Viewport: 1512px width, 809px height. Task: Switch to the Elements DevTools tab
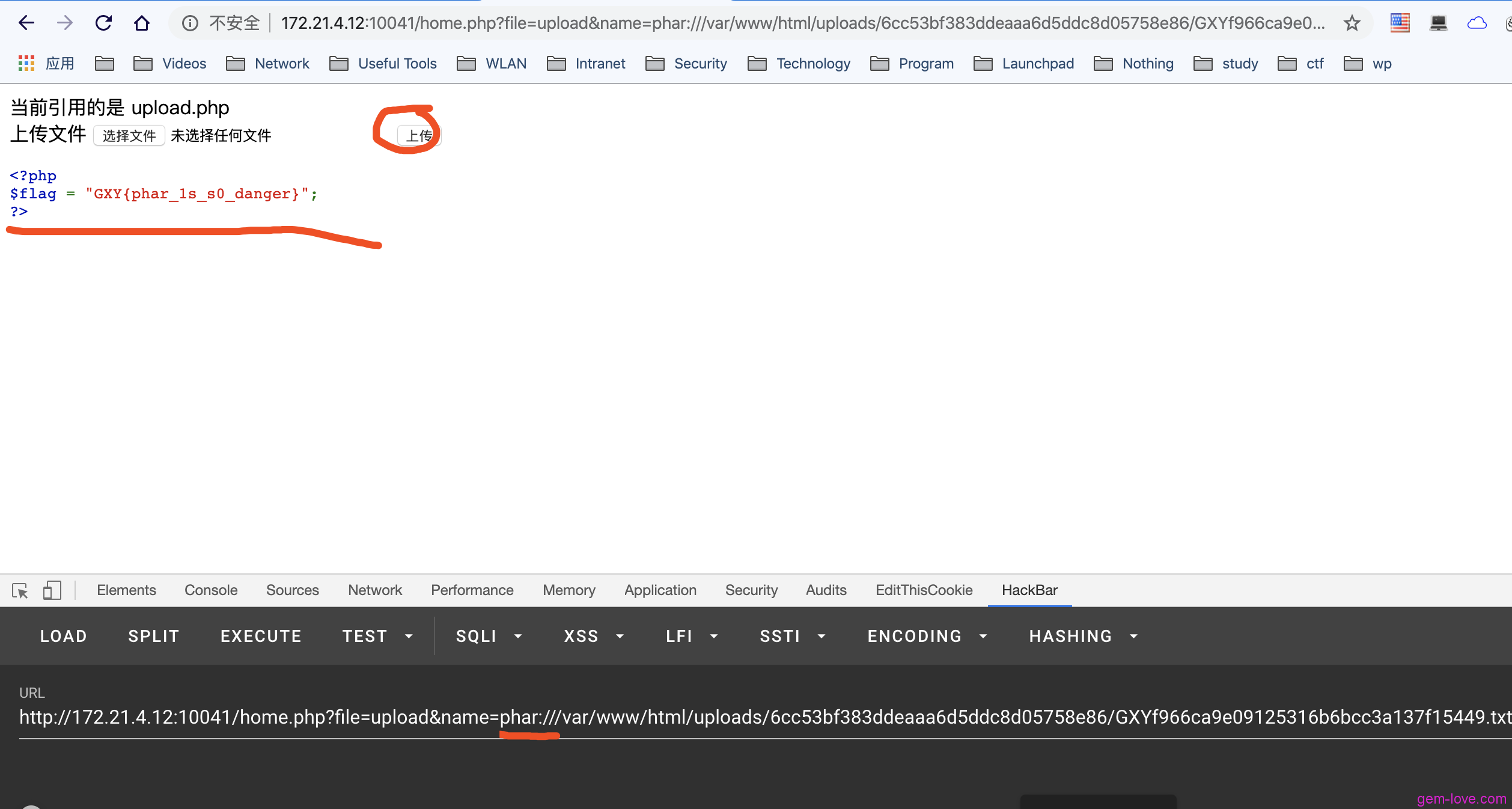(126, 590)
